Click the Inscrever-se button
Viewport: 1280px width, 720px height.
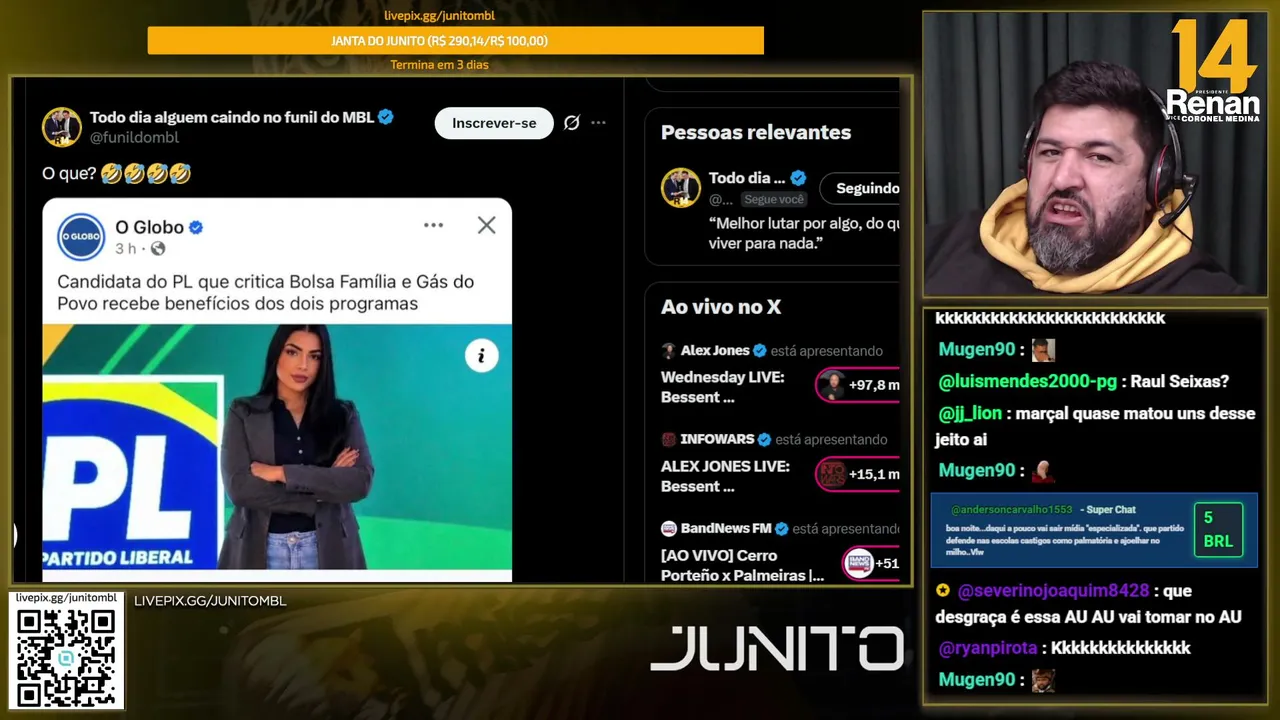[x=494, y=123]
